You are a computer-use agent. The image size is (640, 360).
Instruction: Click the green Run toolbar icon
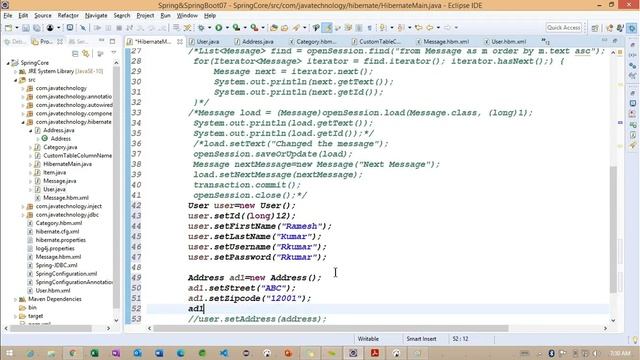(219, 28)
